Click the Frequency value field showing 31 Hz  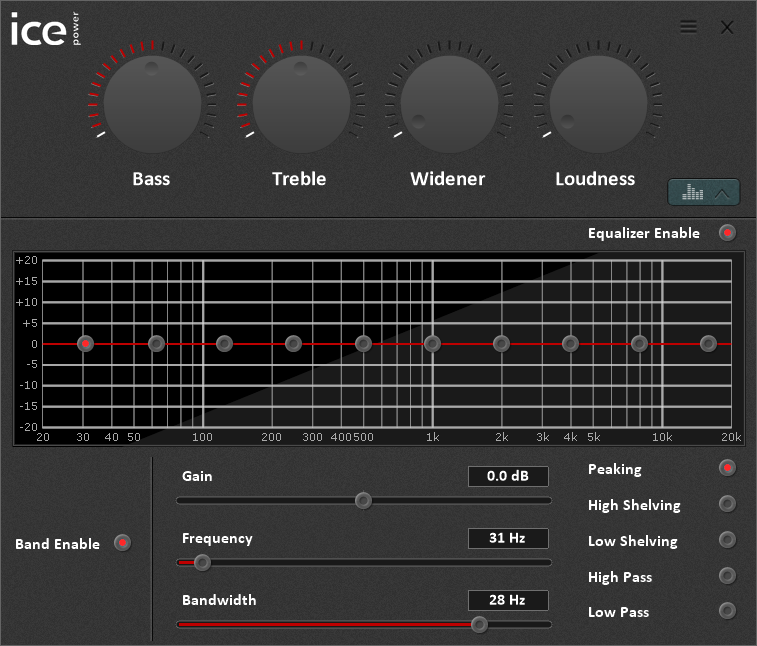point(508,538)
